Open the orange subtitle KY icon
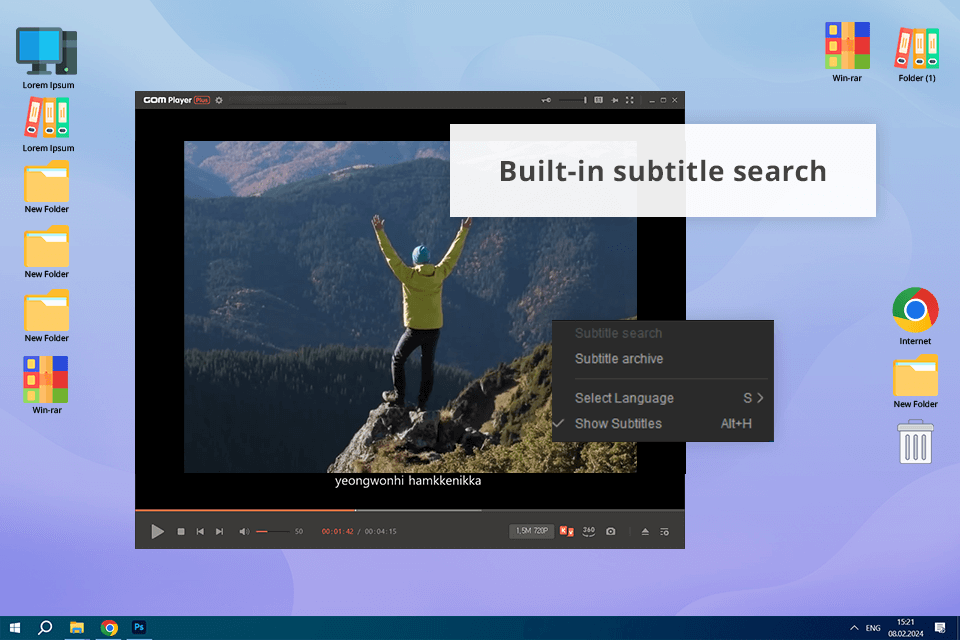This screenshot has width=960, height=640. tap(566, 531)
